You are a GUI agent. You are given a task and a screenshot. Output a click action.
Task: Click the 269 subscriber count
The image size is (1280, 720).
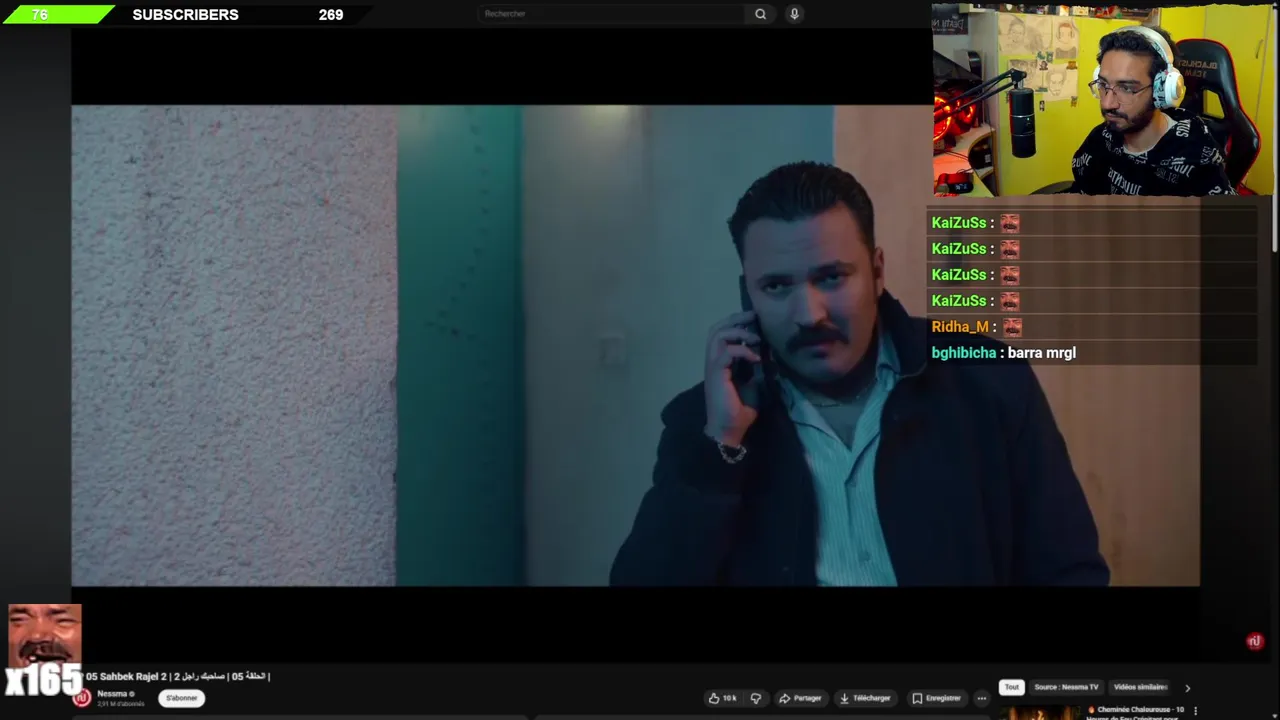coord(331,15)
